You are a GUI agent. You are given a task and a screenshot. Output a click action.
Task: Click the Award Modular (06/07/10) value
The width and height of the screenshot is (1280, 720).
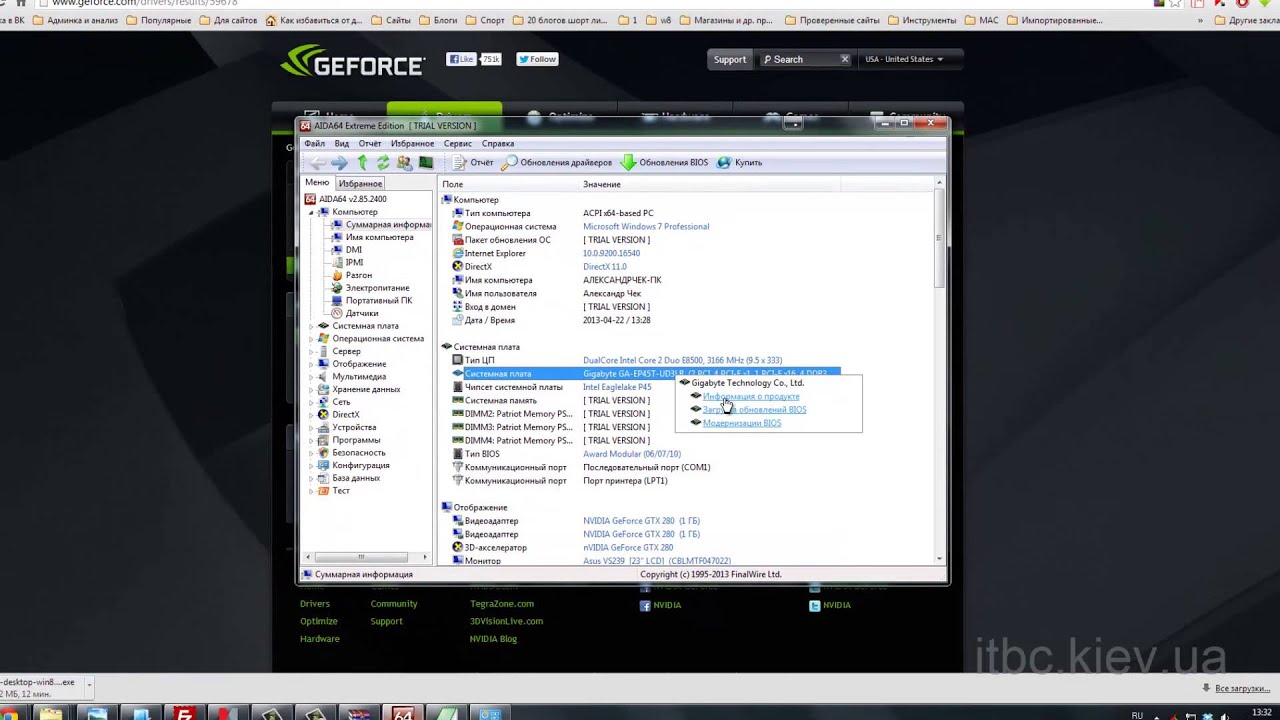(x=632, y=454)
